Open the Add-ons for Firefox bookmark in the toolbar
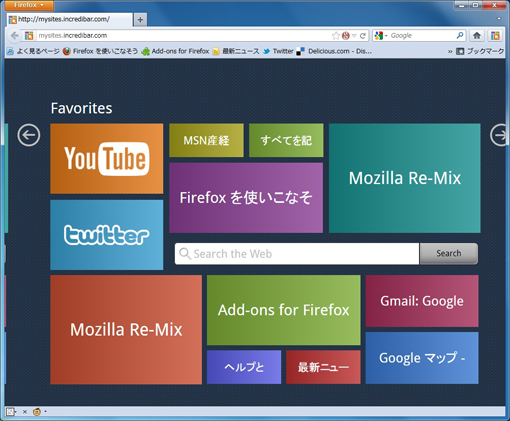This screenshot has width=510, height=421. coord(176,51)
